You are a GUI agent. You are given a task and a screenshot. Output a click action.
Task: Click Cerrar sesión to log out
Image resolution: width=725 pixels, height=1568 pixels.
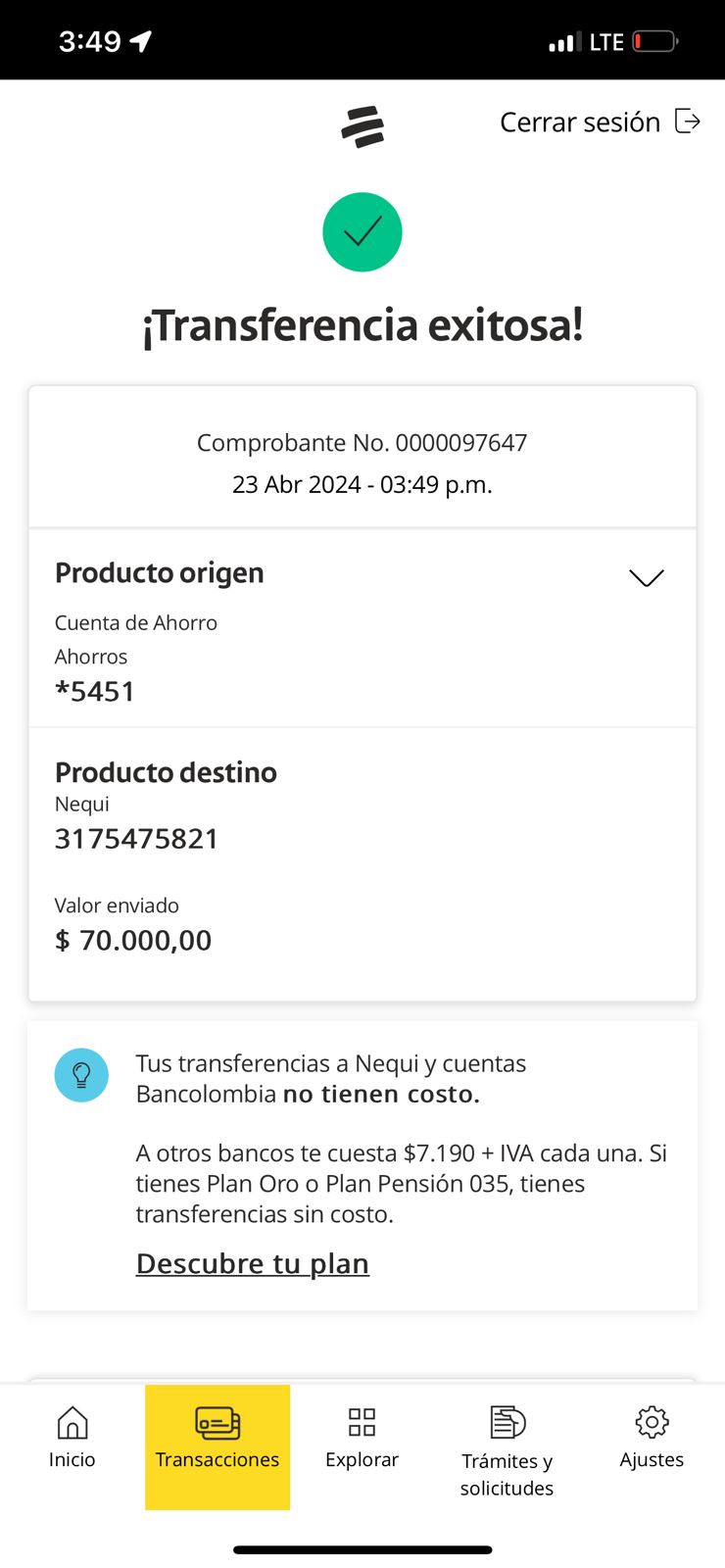click(x=580, y=122)
